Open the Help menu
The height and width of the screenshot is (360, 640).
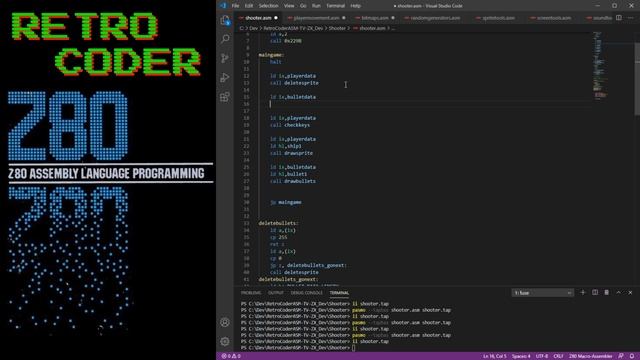[356, 6]
